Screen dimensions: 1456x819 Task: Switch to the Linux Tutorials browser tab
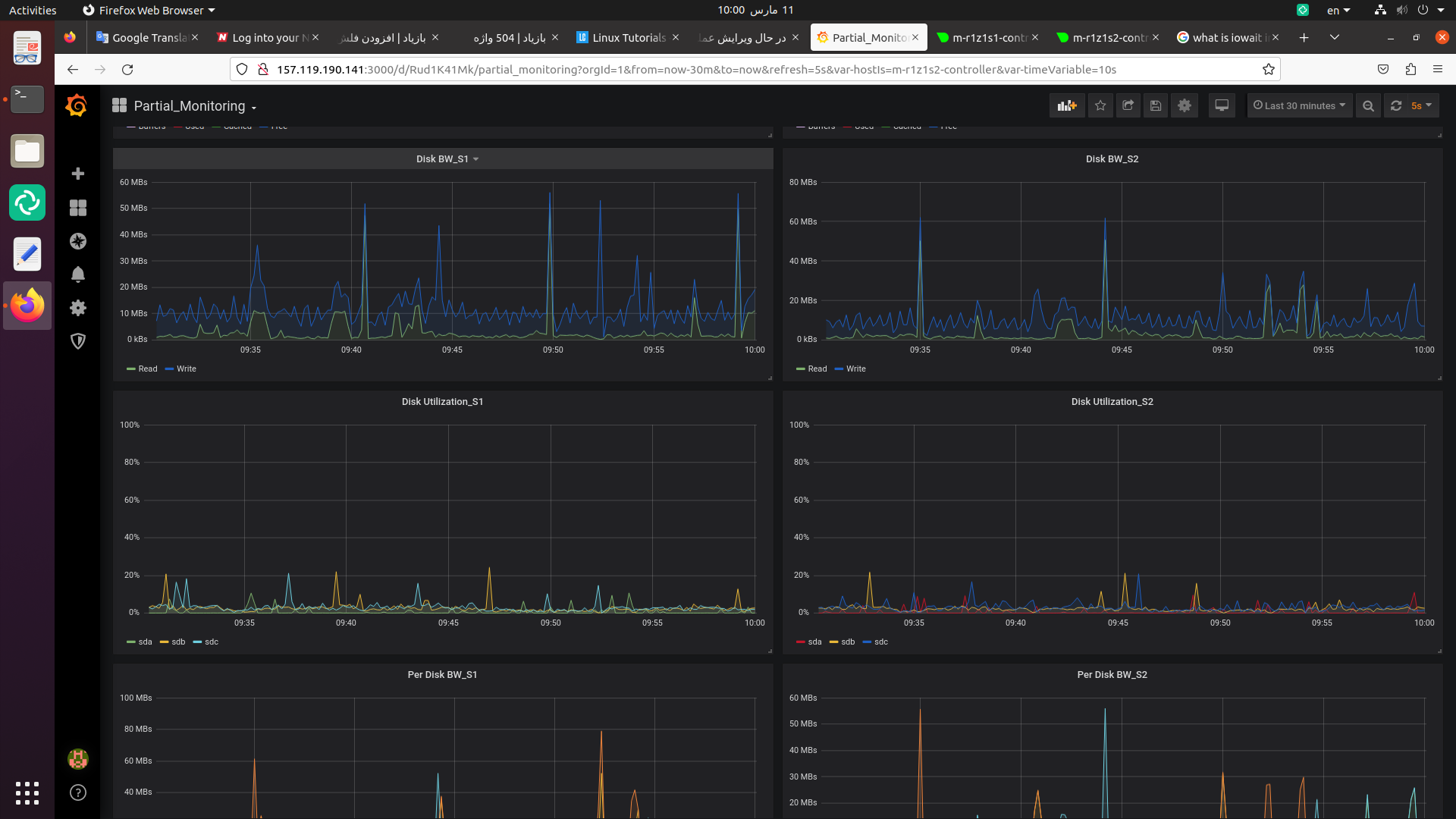(628, 37)
